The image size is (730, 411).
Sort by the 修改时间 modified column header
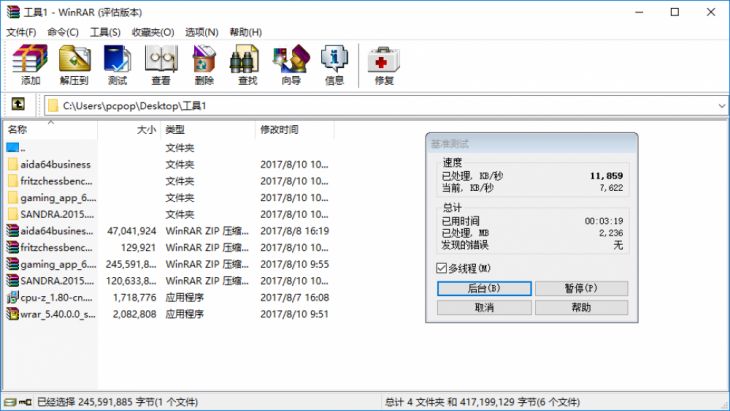[295, 129]
